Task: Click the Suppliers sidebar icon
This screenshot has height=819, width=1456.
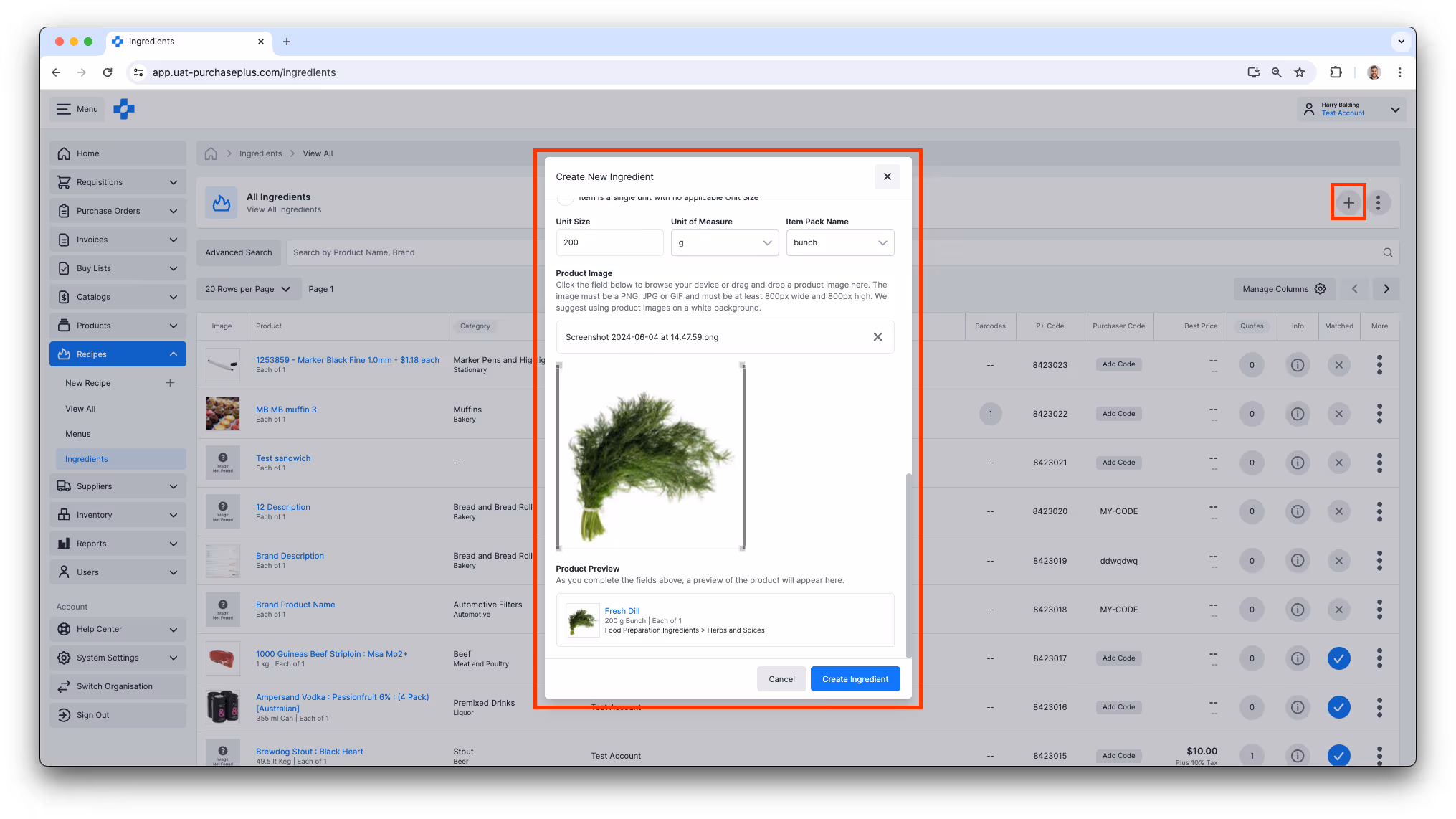Action: 64,486
